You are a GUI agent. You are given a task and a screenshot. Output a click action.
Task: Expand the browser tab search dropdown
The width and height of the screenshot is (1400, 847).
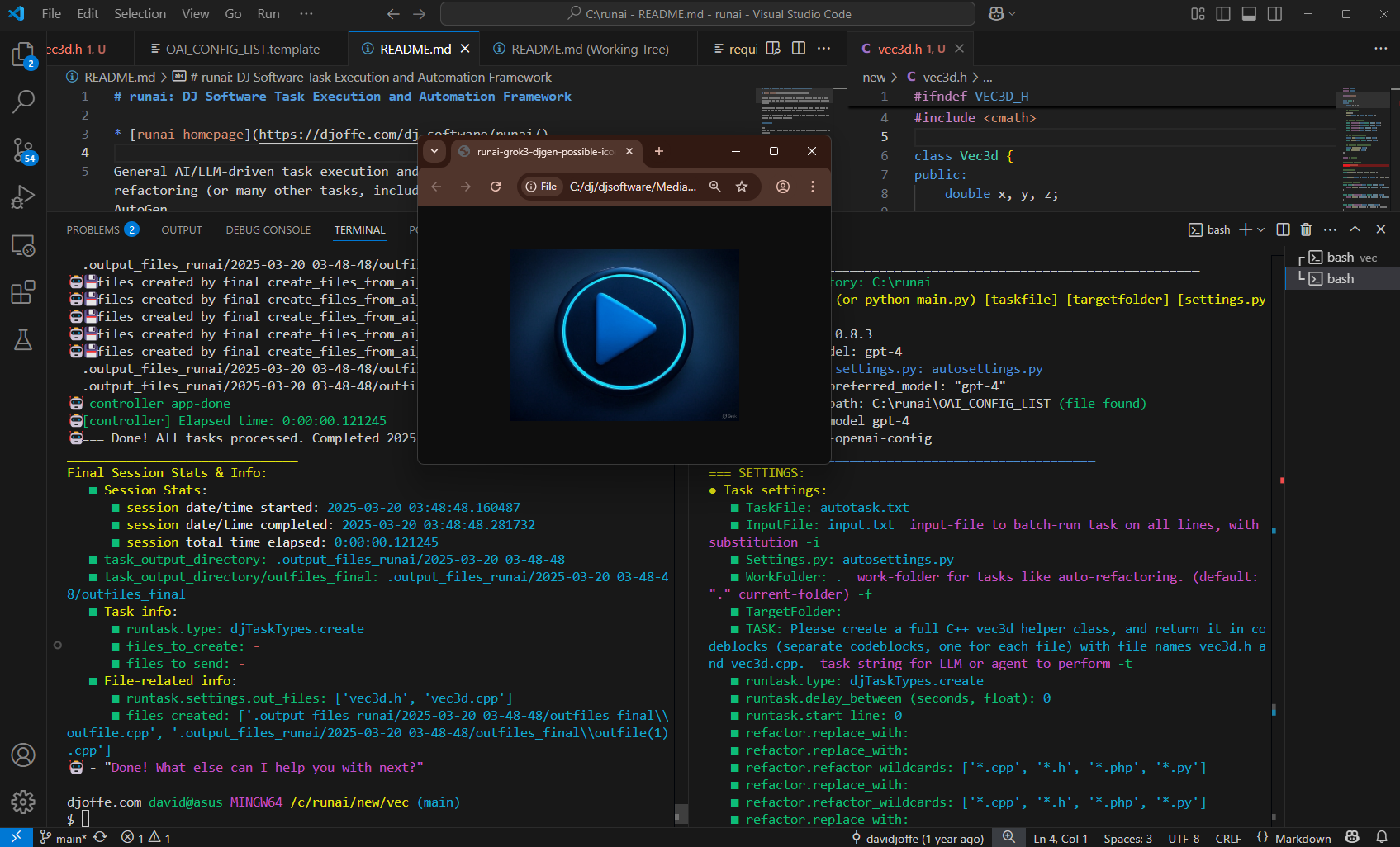click(x=434, y=151)
